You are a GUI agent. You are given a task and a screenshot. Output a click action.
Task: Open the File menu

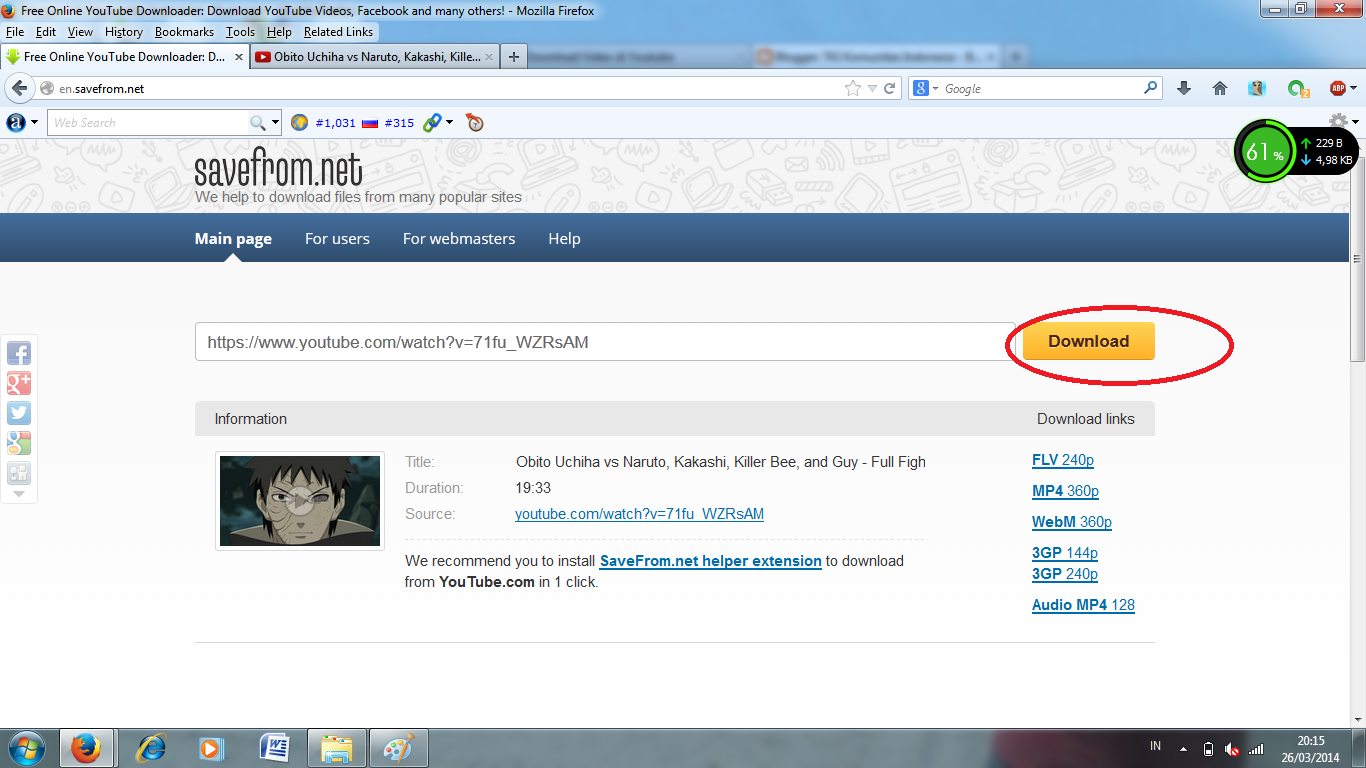(14, 32)
